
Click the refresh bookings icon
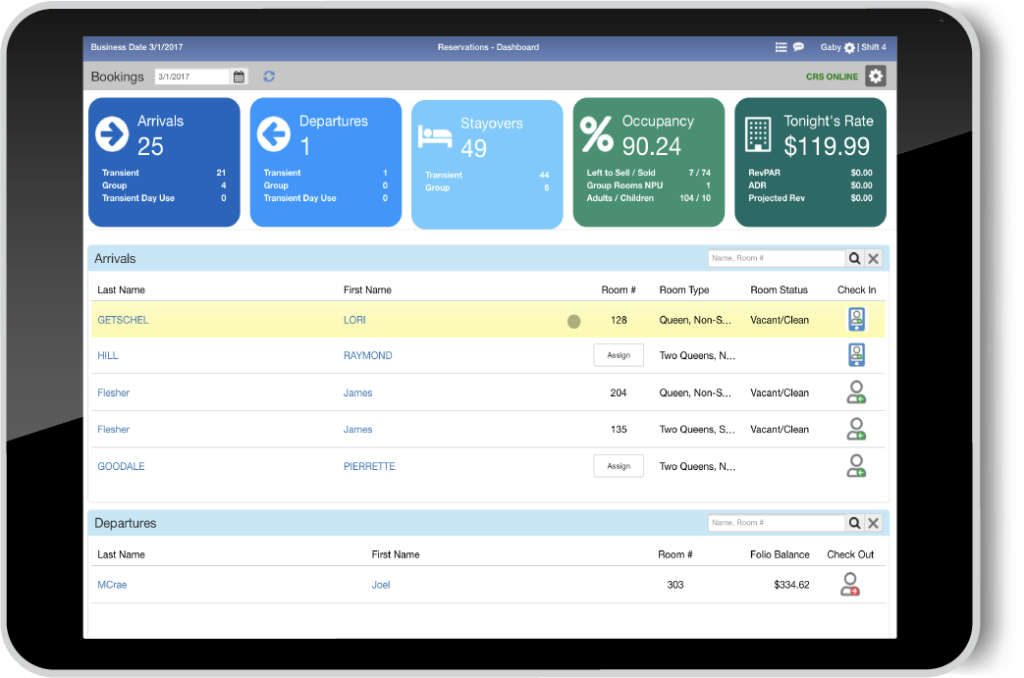269,76
